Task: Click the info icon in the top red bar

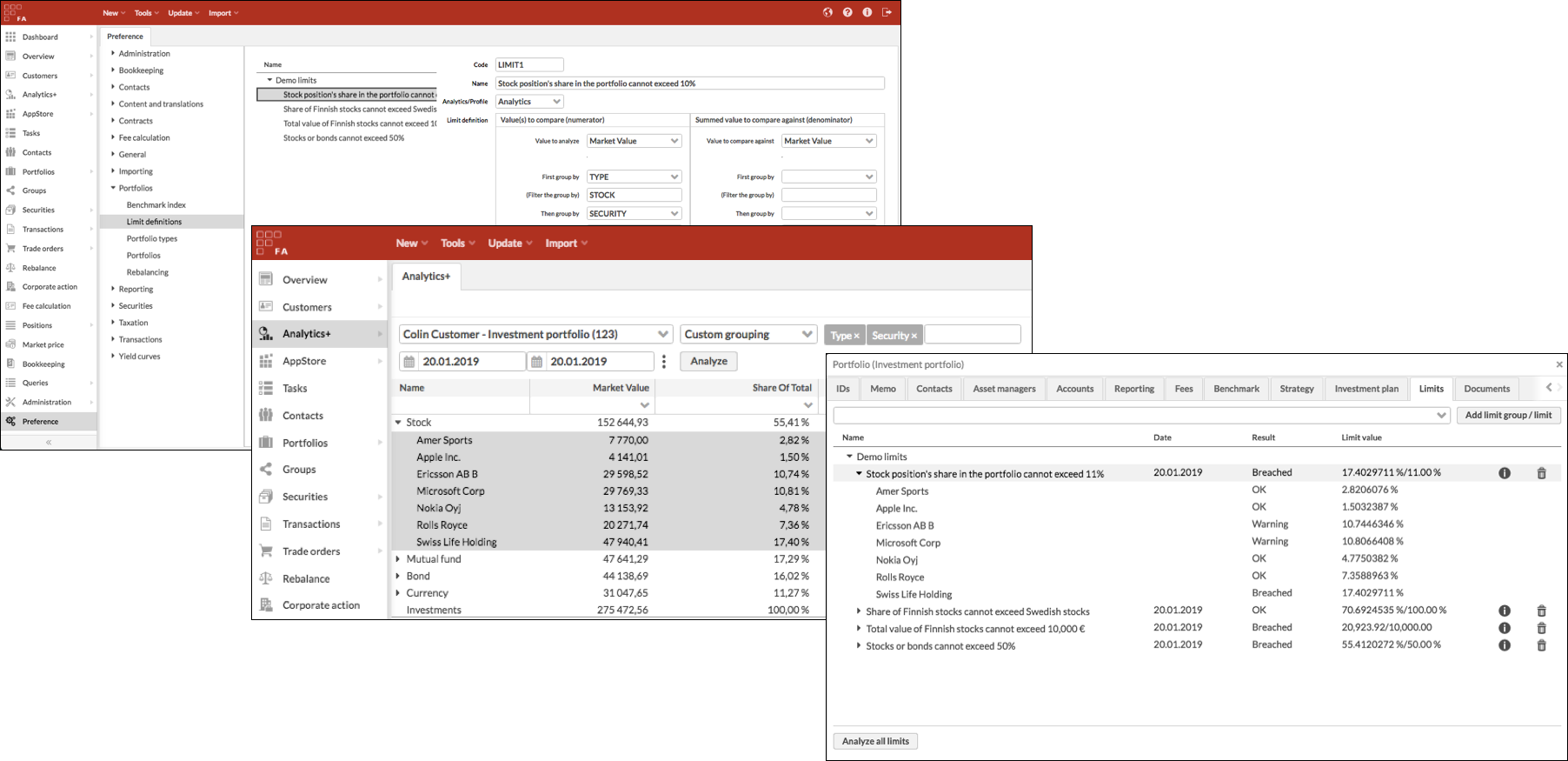Action: click(x=867, y=12)
